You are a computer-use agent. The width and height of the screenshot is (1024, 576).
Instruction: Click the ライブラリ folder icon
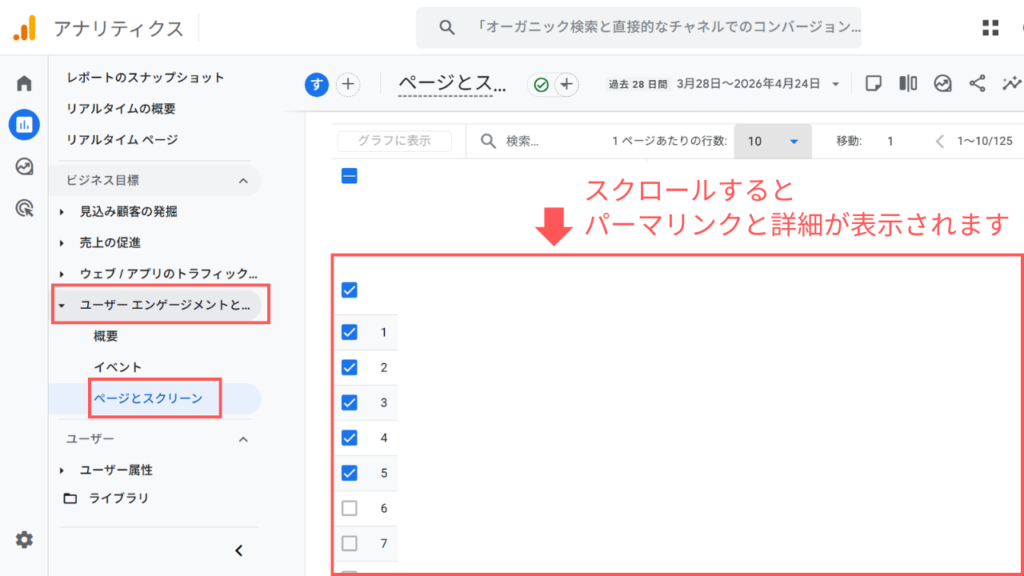click(70, 498)
